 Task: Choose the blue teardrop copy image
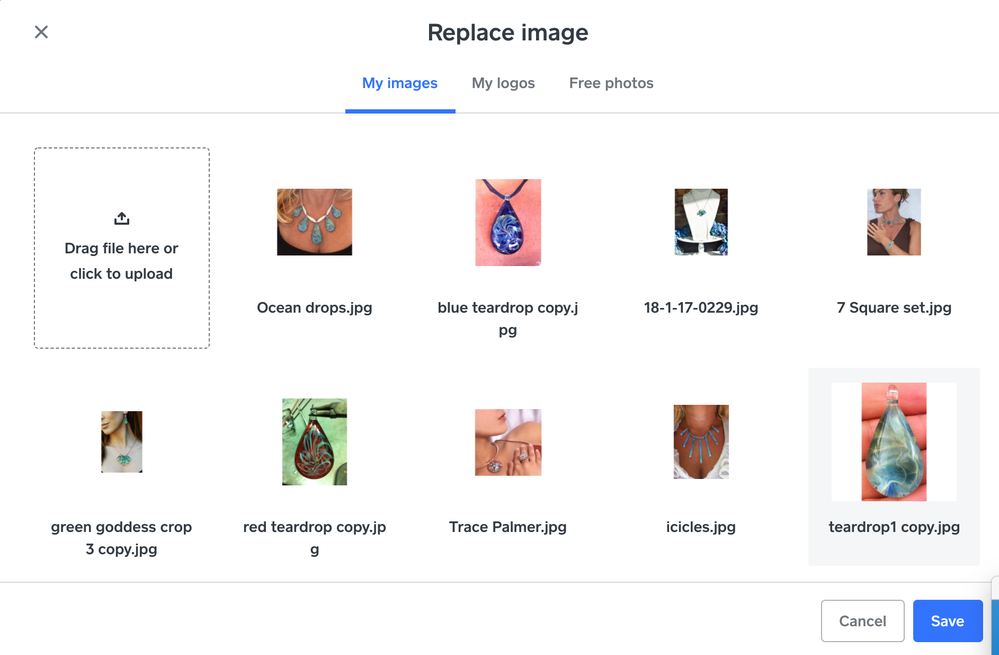click(508, 222)
